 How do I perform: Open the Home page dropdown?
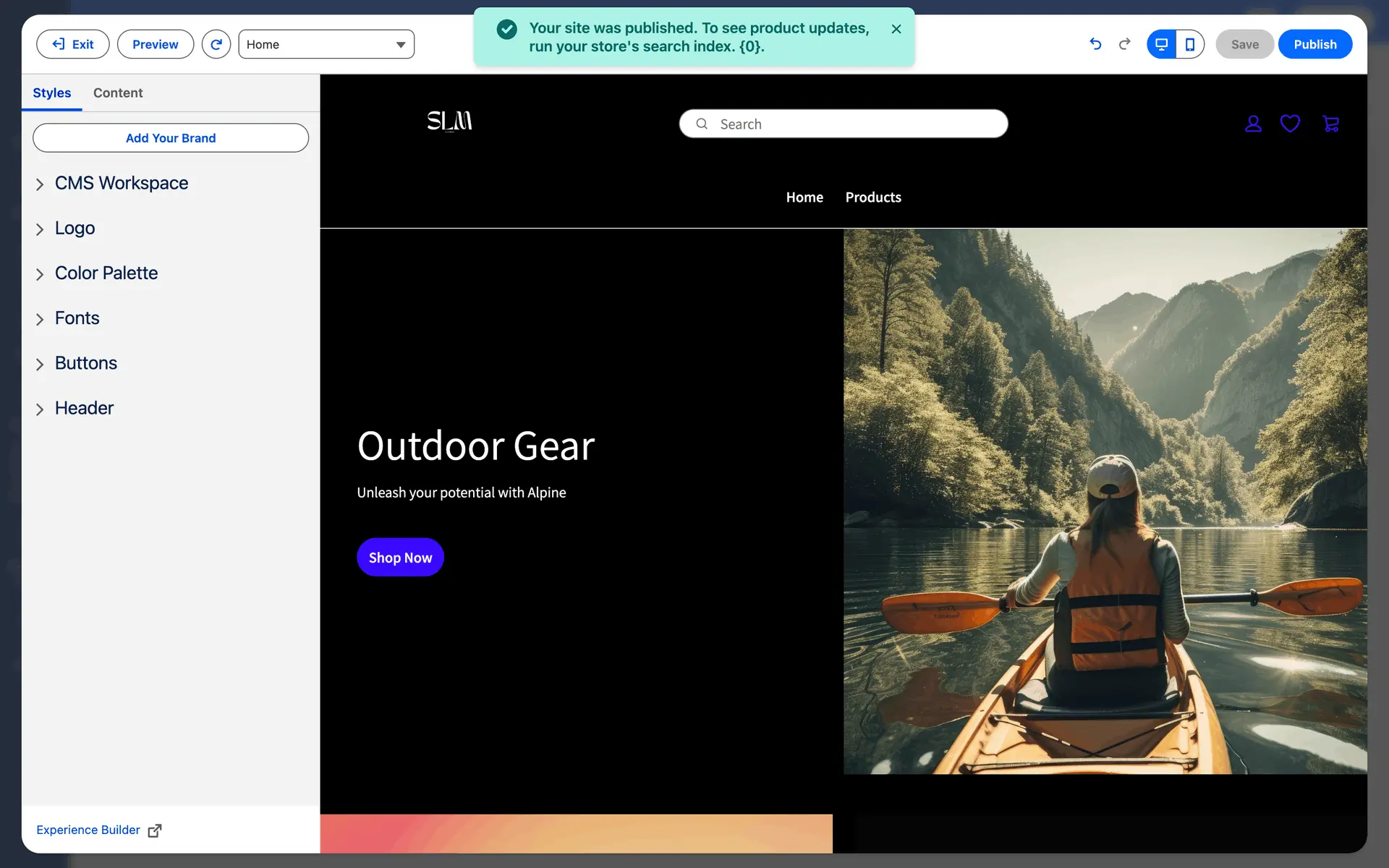tap(326, 44)
